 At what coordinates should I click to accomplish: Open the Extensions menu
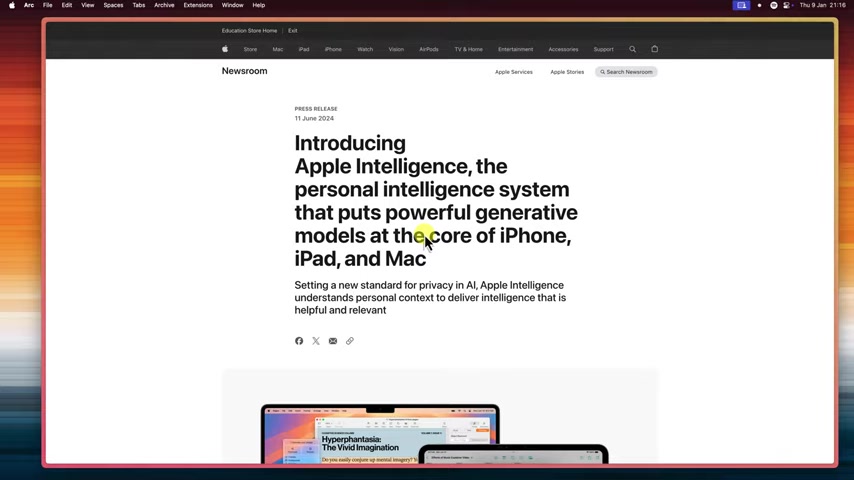[x=198, y=5]
